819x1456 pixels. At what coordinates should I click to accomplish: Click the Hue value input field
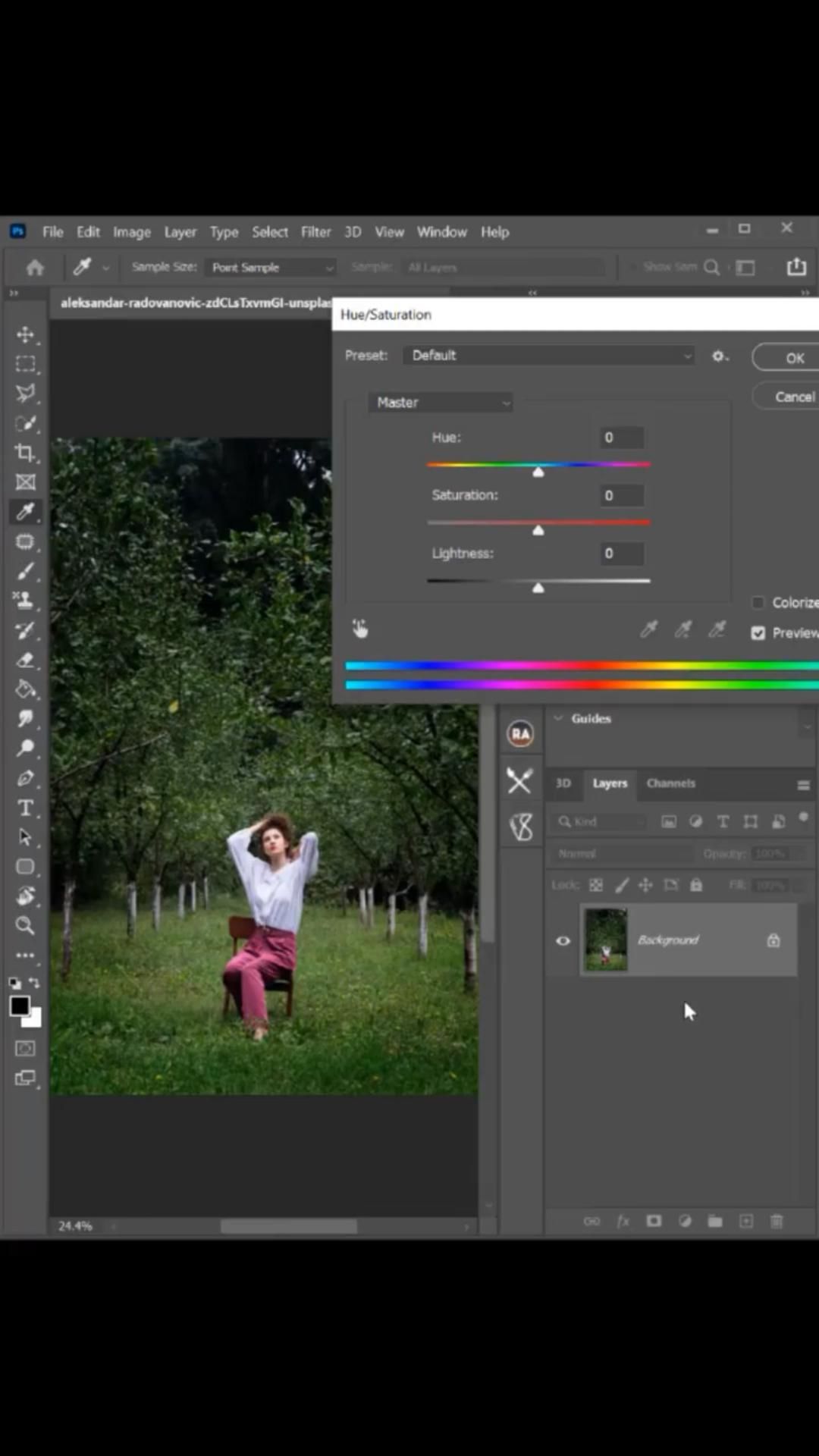[622, 438]
